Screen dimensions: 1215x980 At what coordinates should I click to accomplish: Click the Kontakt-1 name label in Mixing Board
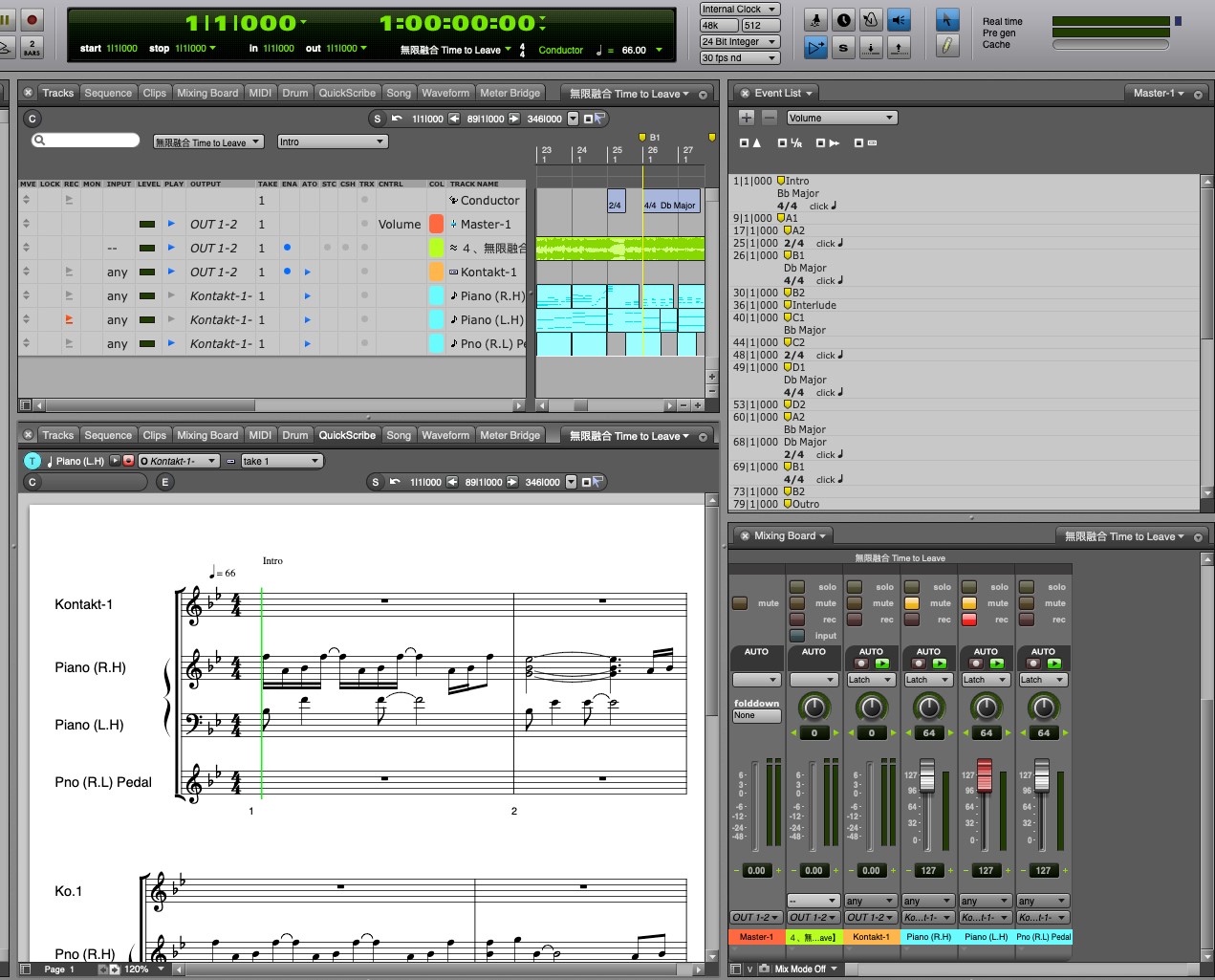871,937
